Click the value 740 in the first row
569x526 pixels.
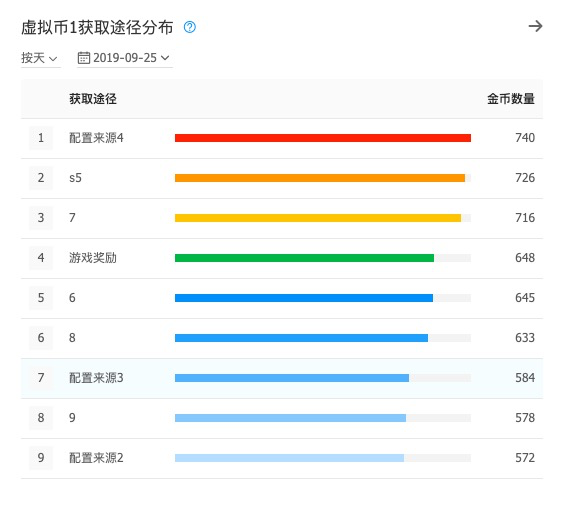pos(525,138)
